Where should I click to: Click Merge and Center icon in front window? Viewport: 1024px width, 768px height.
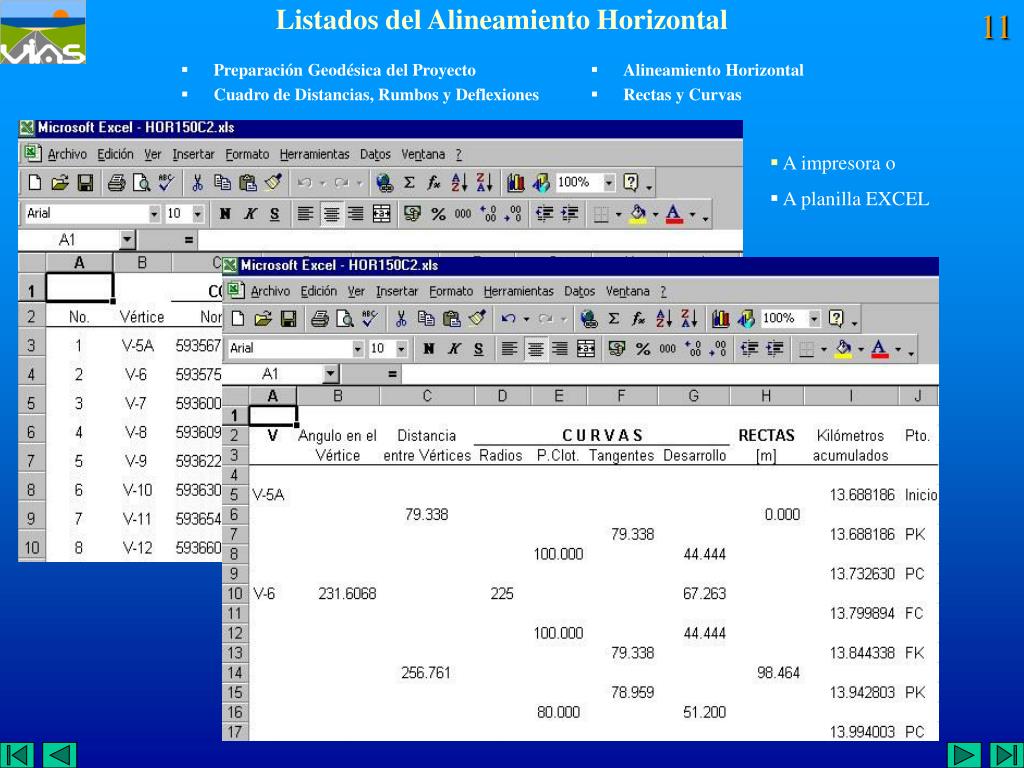point(586,349)
